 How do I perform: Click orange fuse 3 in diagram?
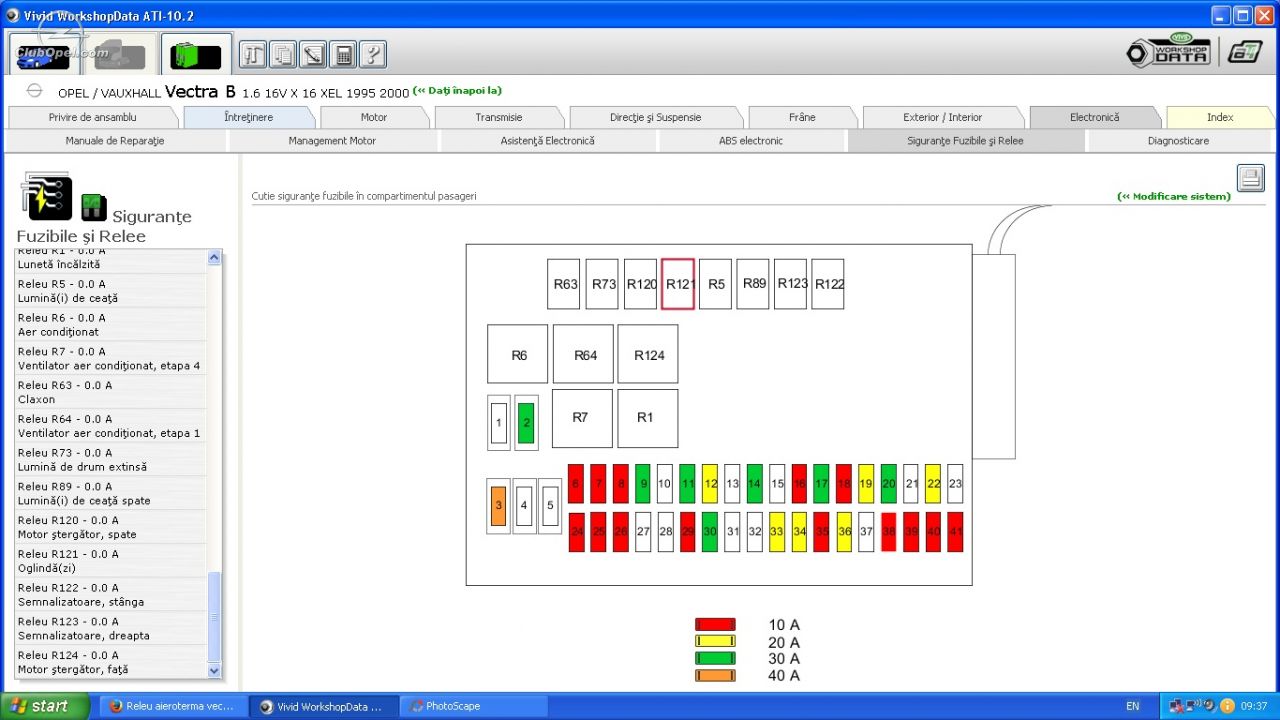[498, 506]
